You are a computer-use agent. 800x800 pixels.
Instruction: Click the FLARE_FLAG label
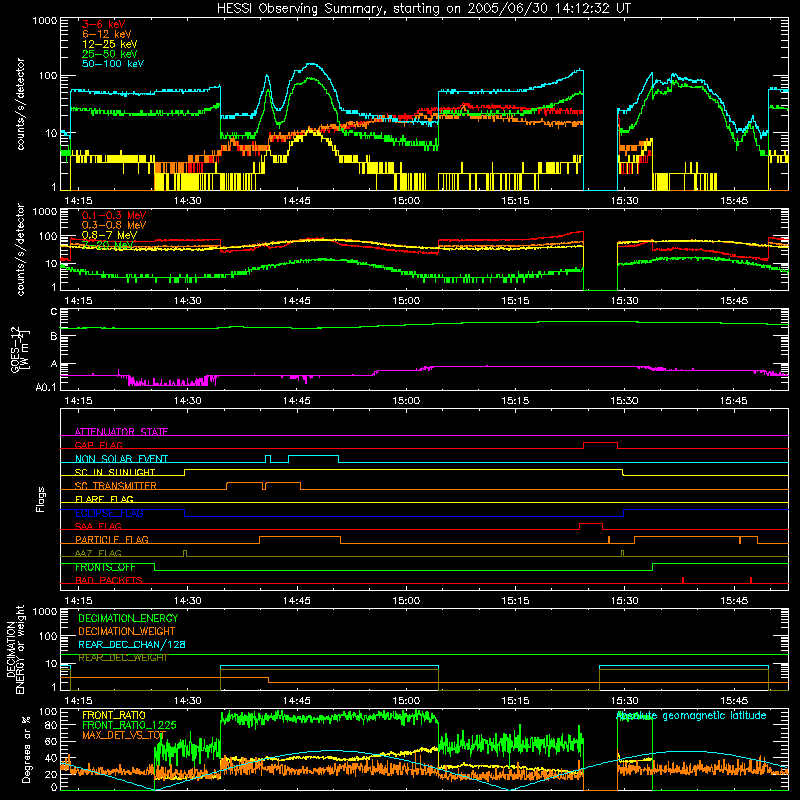[104, 499]
